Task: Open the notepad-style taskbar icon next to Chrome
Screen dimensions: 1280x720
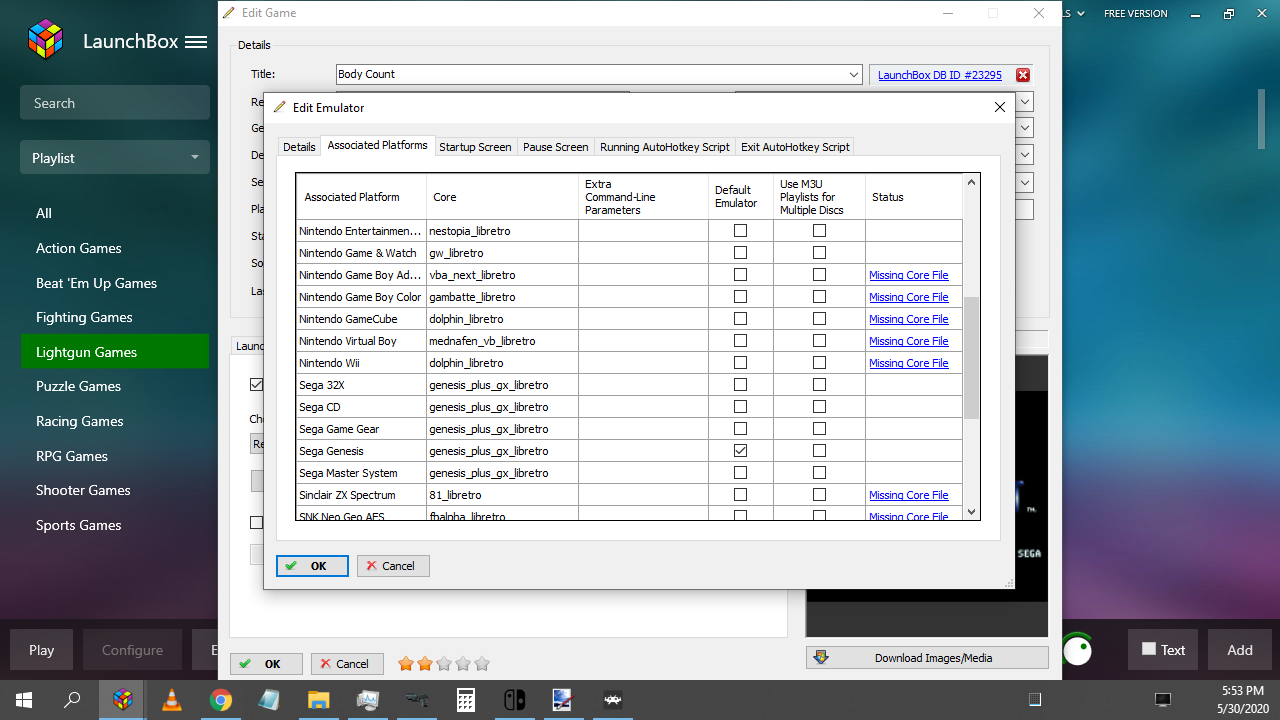Action: (270, 700)
